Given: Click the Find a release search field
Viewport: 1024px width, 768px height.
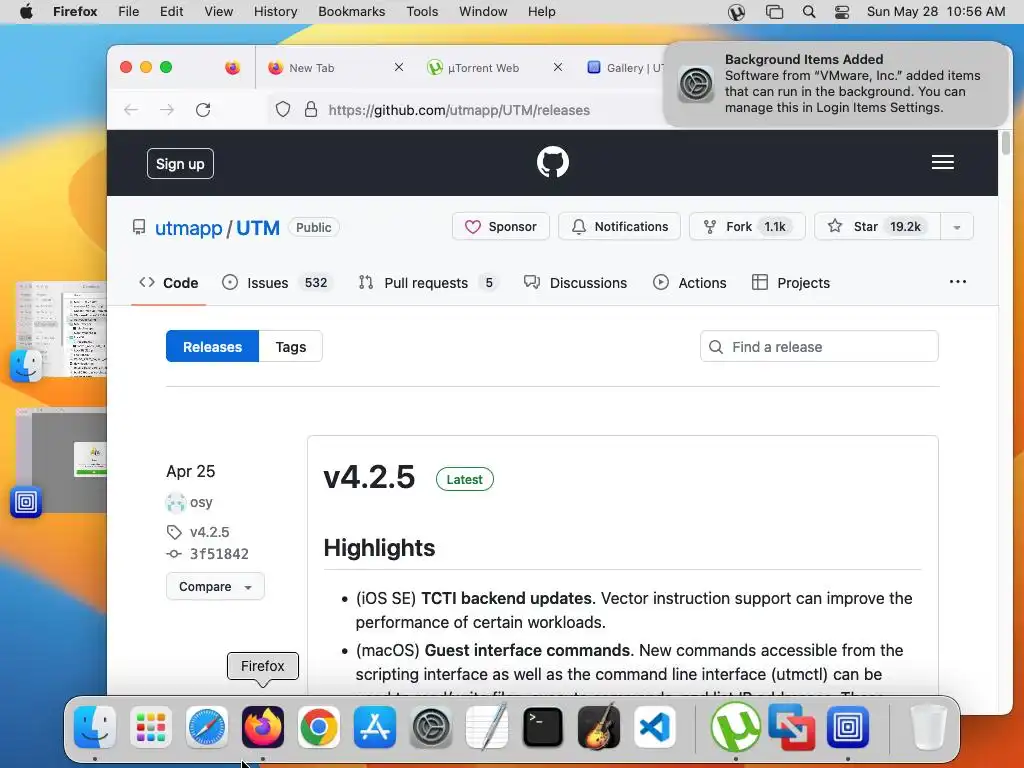Looking at the screenshot, I should 819,347.
